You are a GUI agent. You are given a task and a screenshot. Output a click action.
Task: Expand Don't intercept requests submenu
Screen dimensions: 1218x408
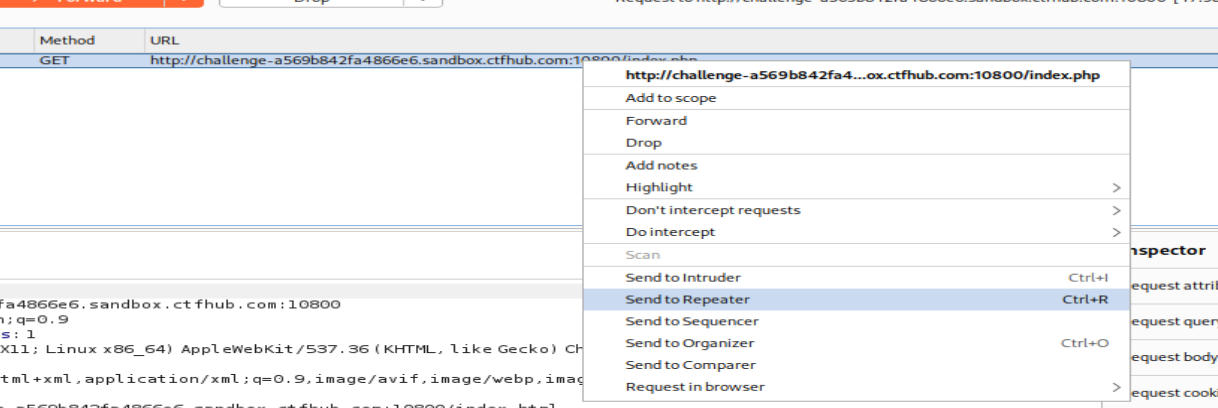1116,210
